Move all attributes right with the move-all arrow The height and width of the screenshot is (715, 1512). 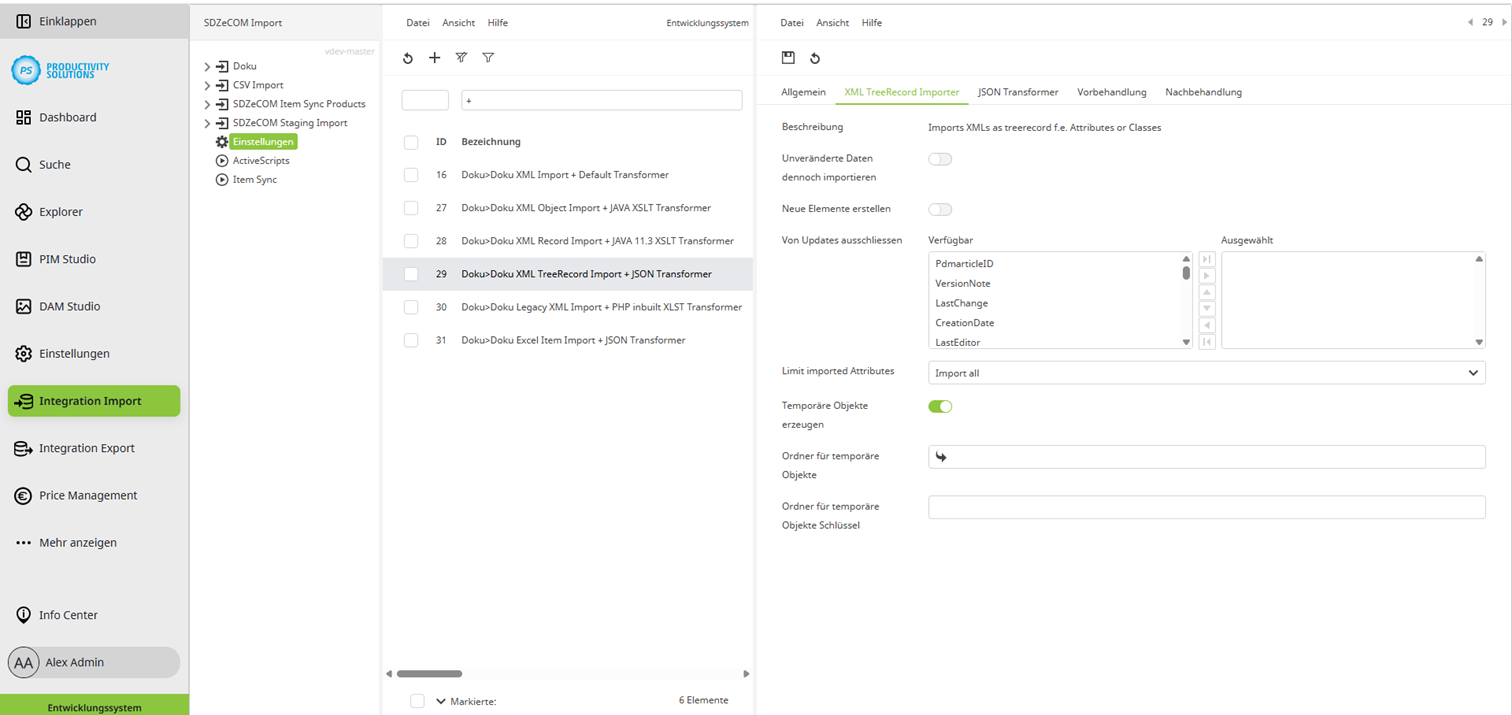coord(1206,258)
